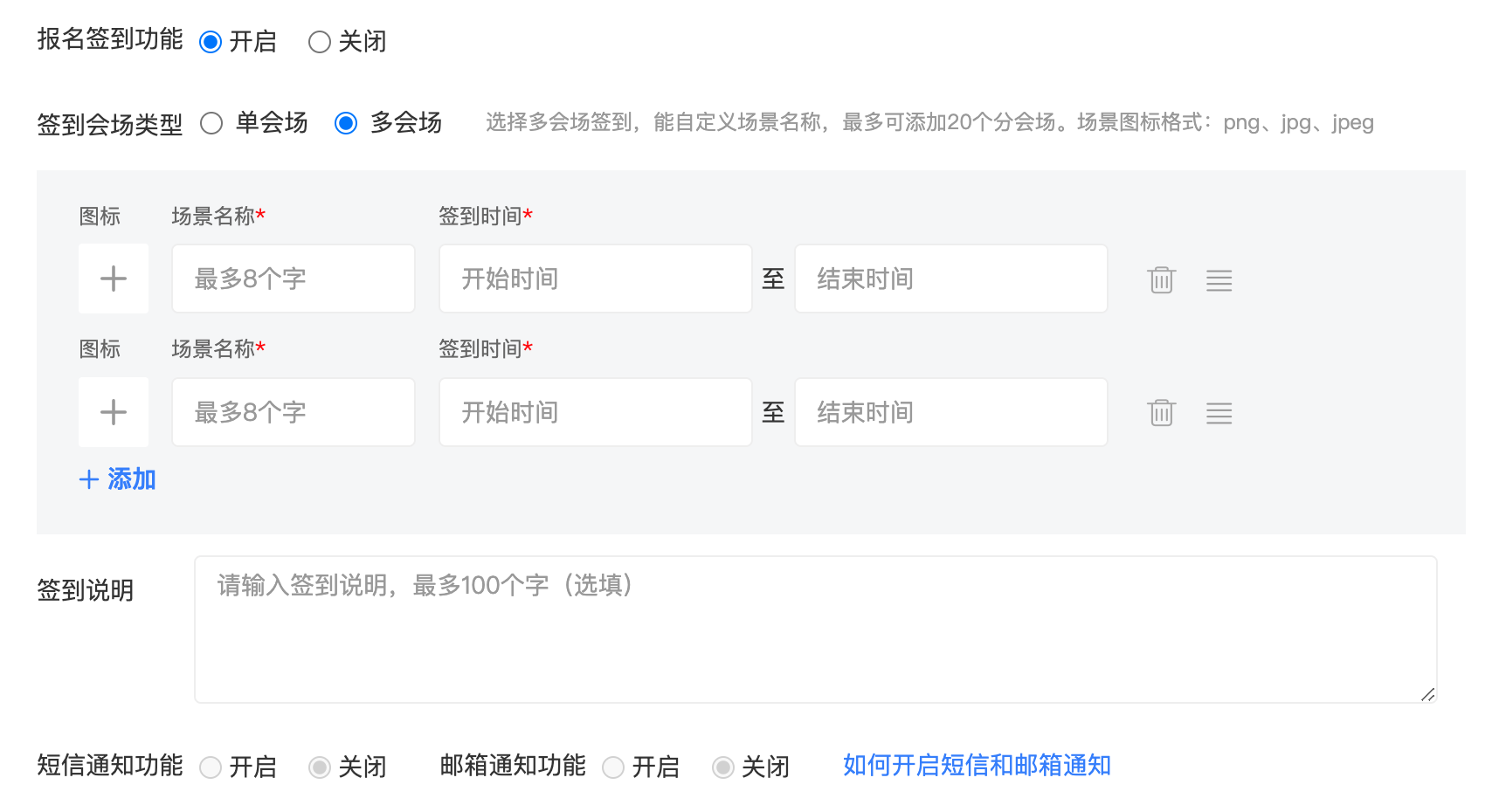Image resolution: width=1499 pixels, height=812 pixels.
Task: Delete the second check-in scene row
Action: click(x=1161, y=412)
